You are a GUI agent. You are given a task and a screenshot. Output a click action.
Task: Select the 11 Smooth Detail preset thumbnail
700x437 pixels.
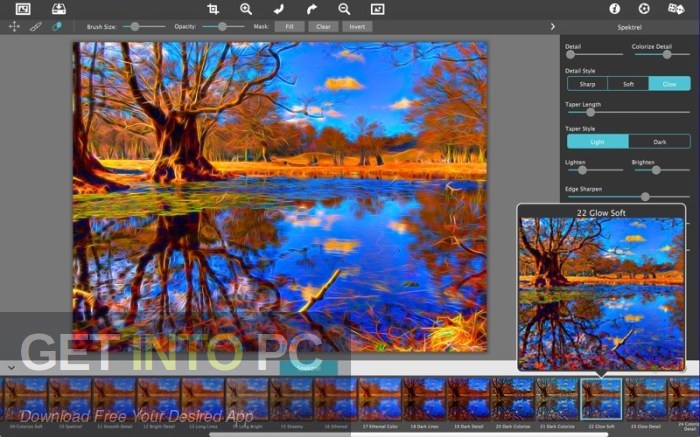114,399
